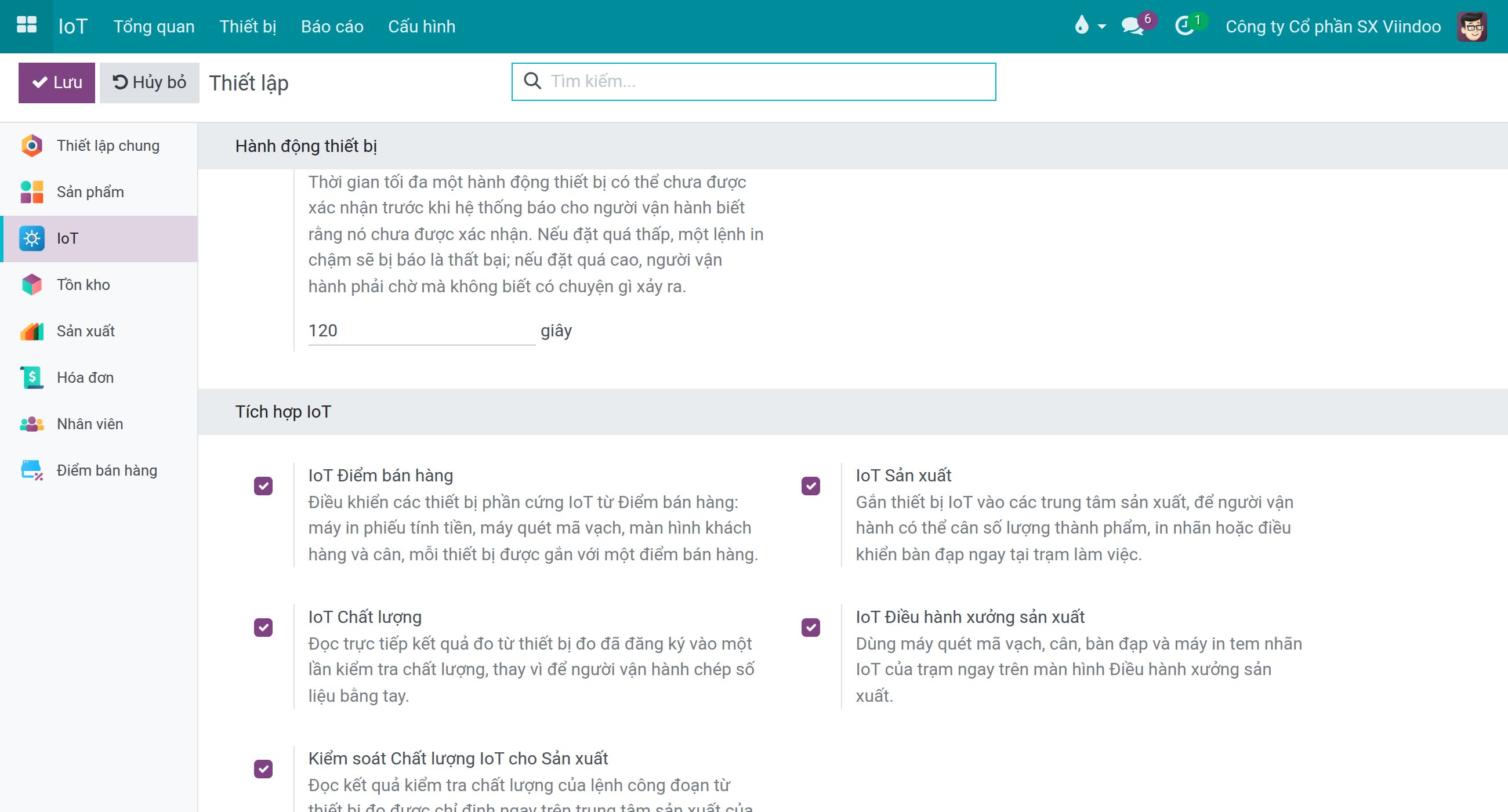Viewport: 1508px width, 812px height.
Task: Click the IoT Chất lượng setting title
Action: point(365,617)
